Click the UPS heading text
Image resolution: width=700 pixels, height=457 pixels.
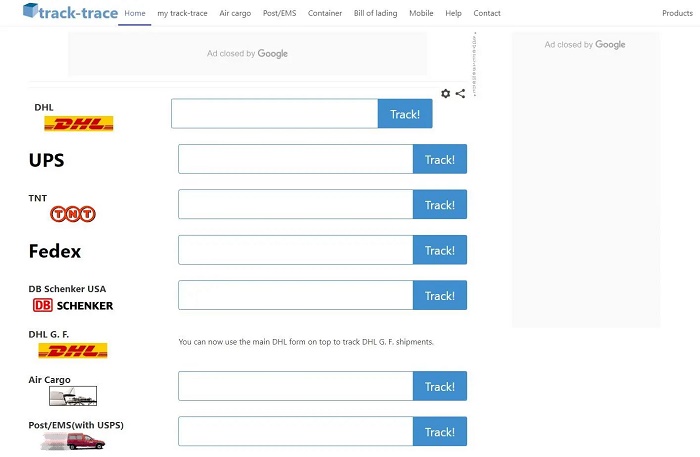coord(46,160)
